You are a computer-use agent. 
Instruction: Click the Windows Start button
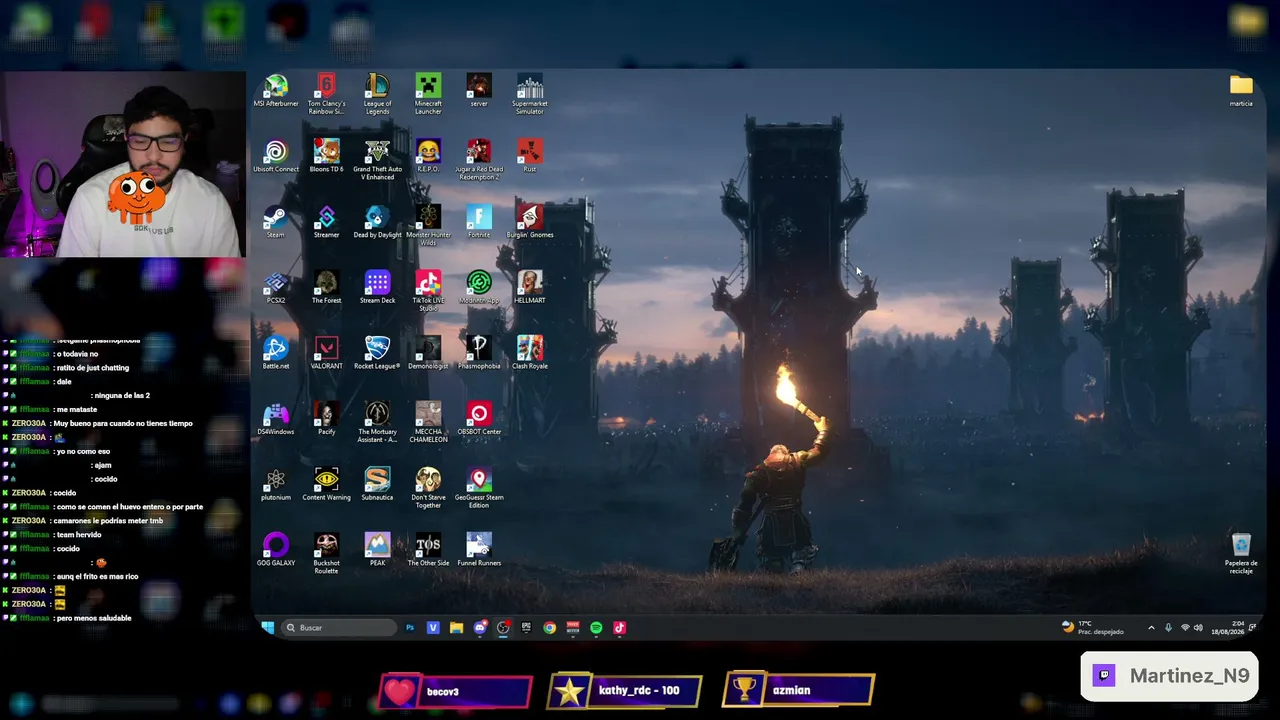(x=267, y=628)
